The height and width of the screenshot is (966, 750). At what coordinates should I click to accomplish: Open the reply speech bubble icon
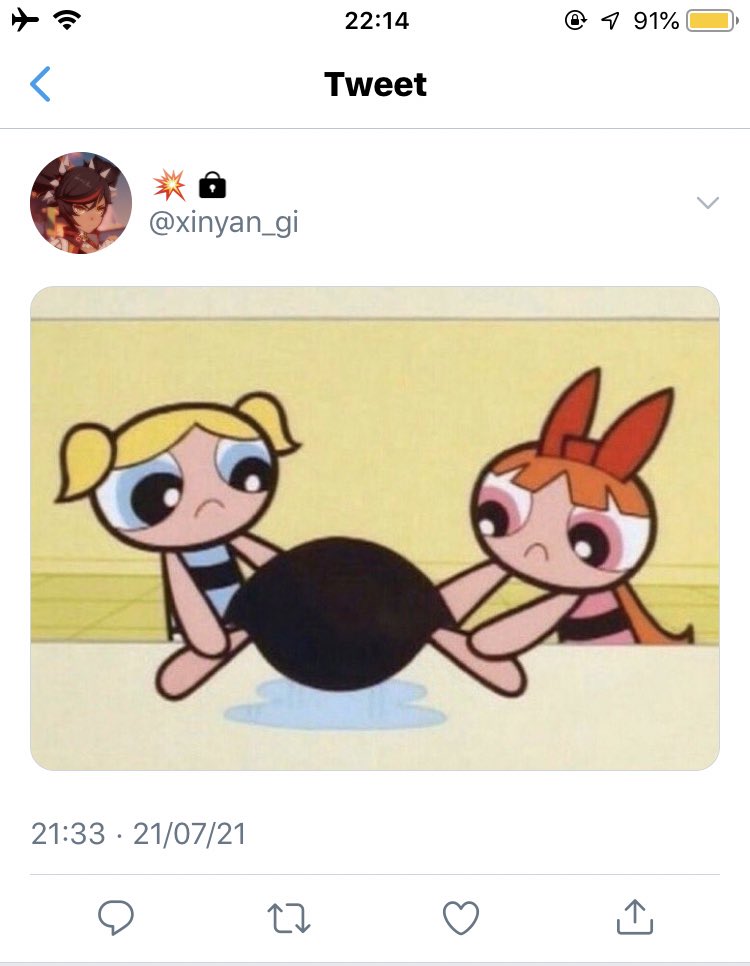[x=116, y=917]
